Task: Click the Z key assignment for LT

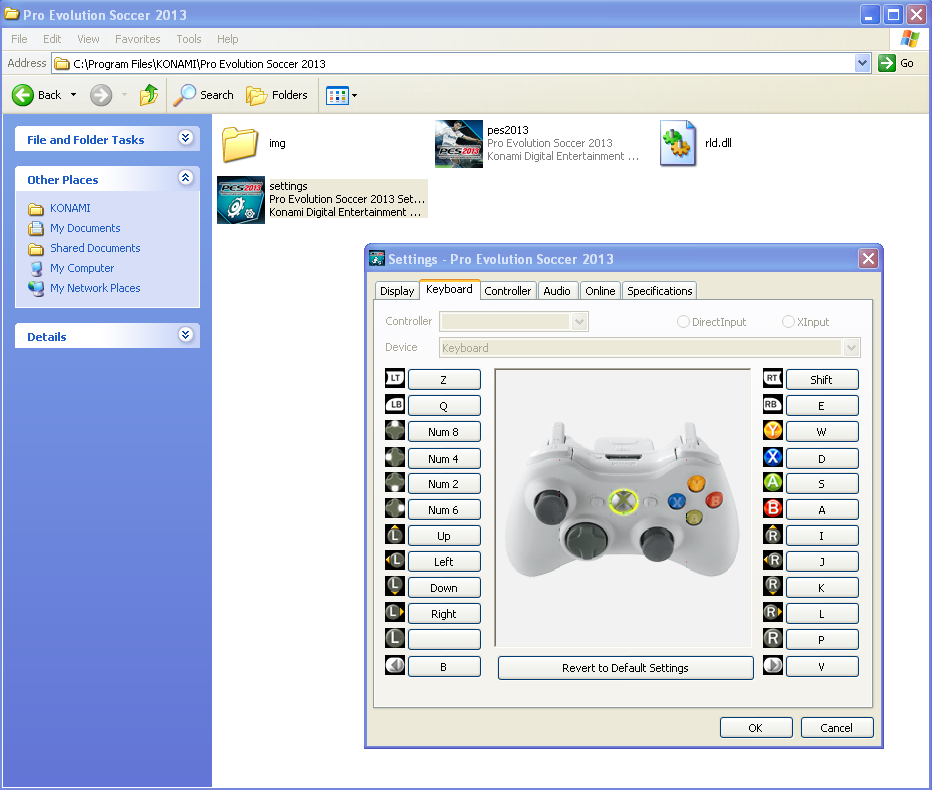Action: coord(443,379)
